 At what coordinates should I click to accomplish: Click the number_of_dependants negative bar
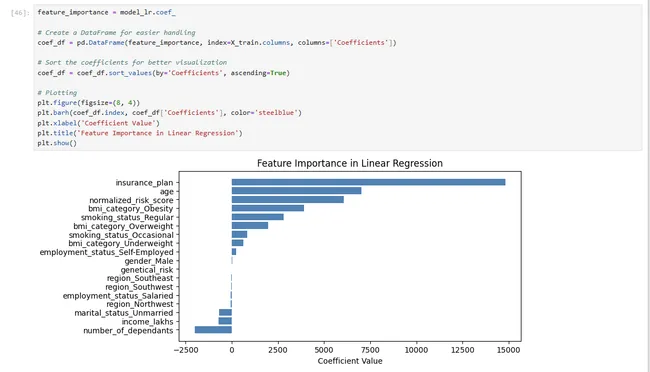(x=213, y=330)
